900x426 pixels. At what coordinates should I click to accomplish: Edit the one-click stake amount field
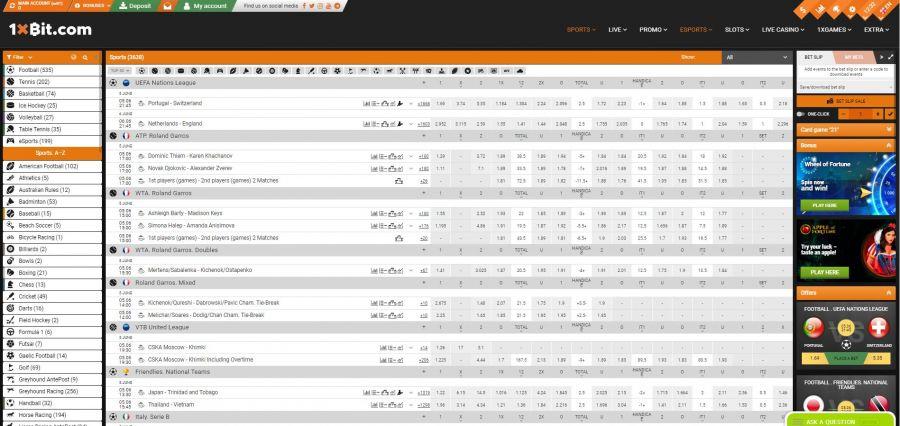(x=861, y=114)
